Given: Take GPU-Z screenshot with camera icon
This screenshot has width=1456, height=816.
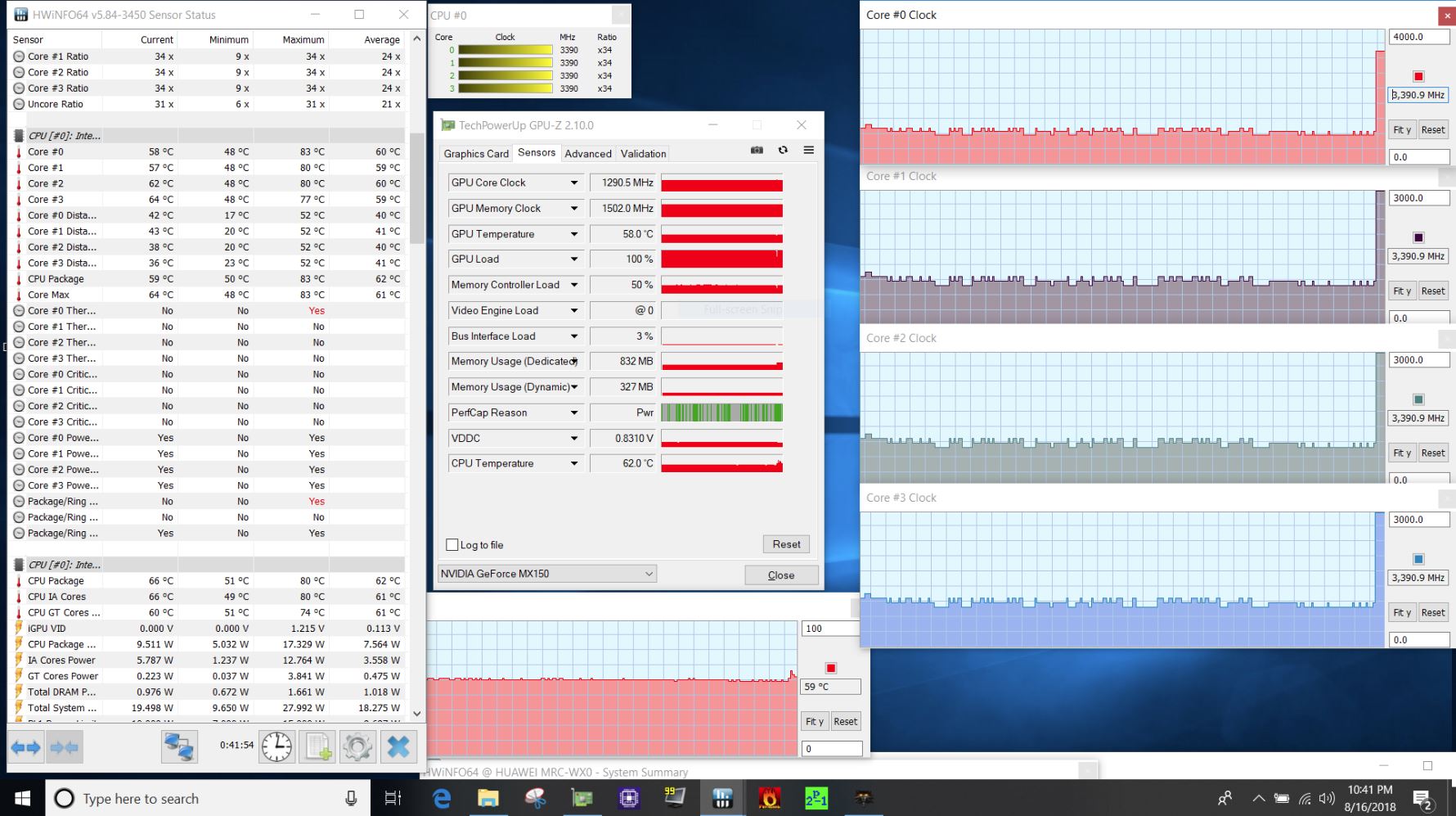Looking at the screenshot, I should pos(757,150).
